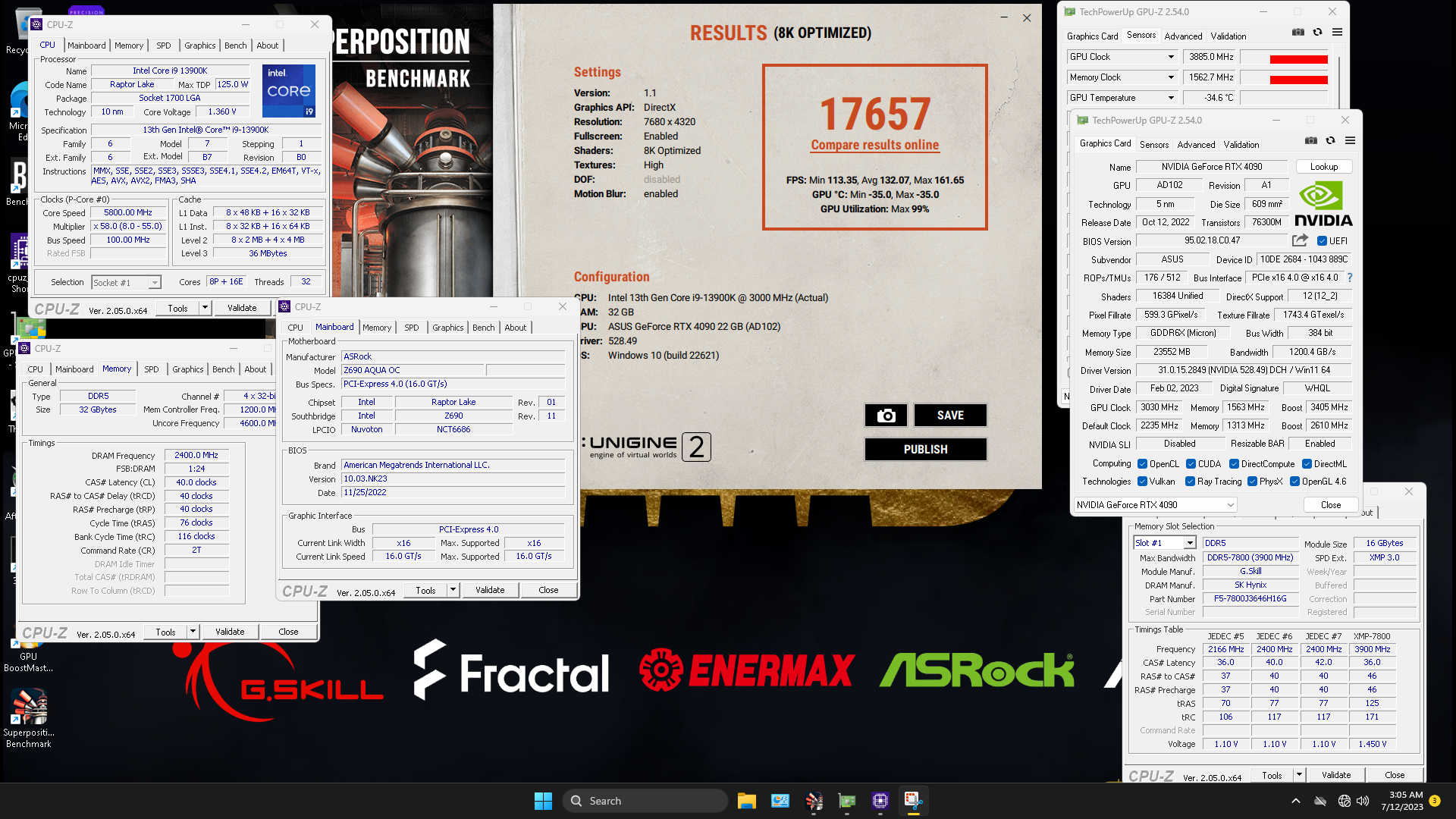Click Compare results online link
This screenshot has height=819, width=1456.
coord(874,145)
